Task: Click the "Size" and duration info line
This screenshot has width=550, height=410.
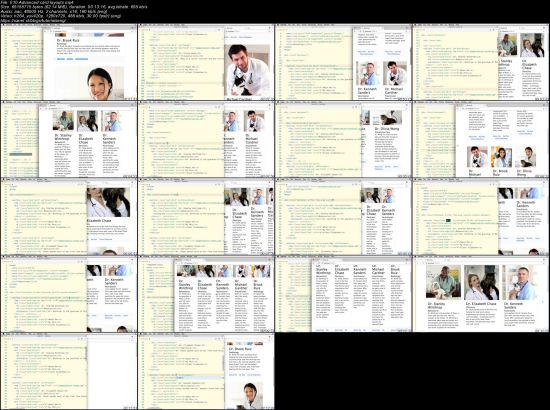Action: coord(74,7)
